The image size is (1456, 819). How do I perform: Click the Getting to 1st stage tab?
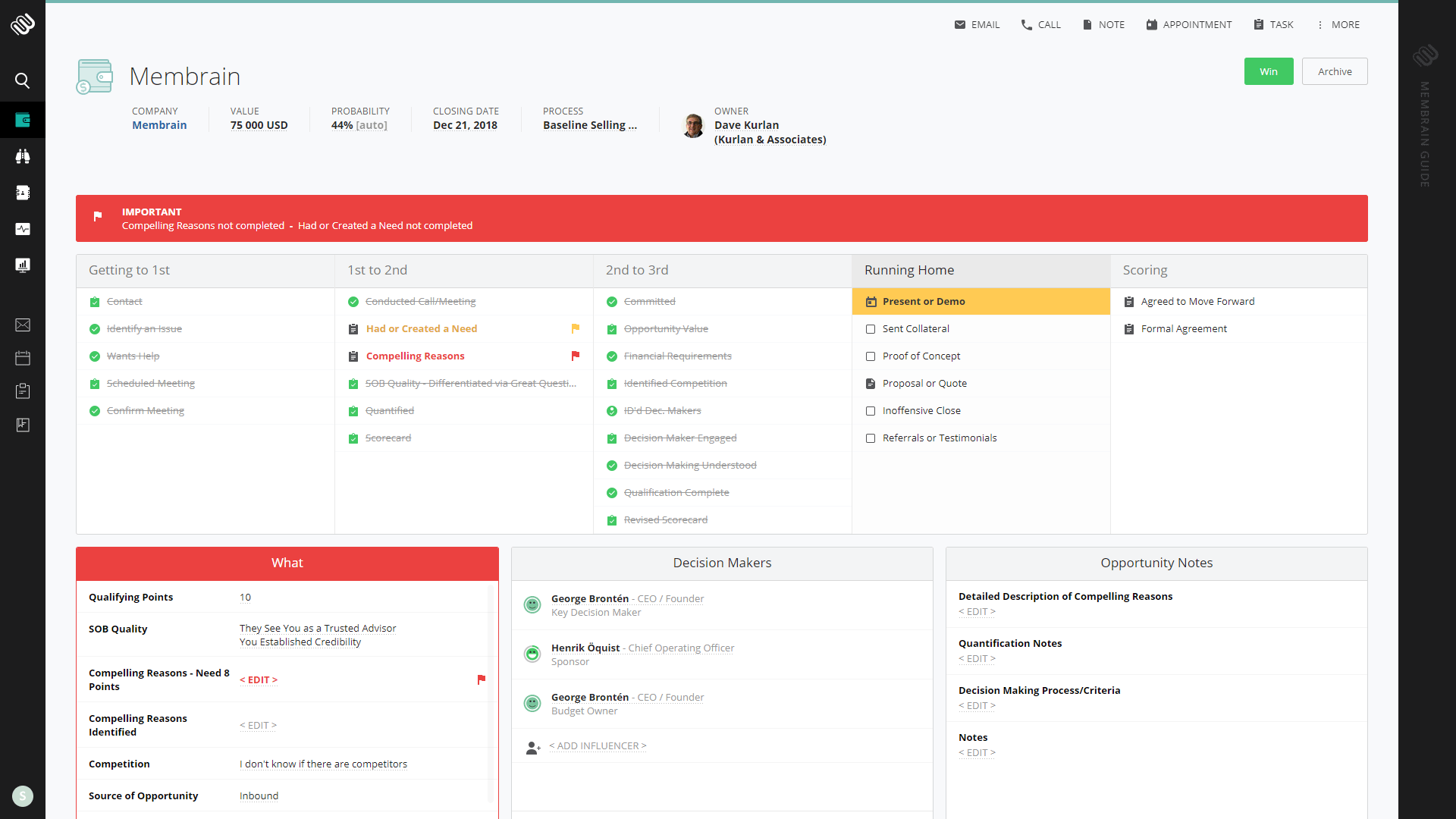205,270
